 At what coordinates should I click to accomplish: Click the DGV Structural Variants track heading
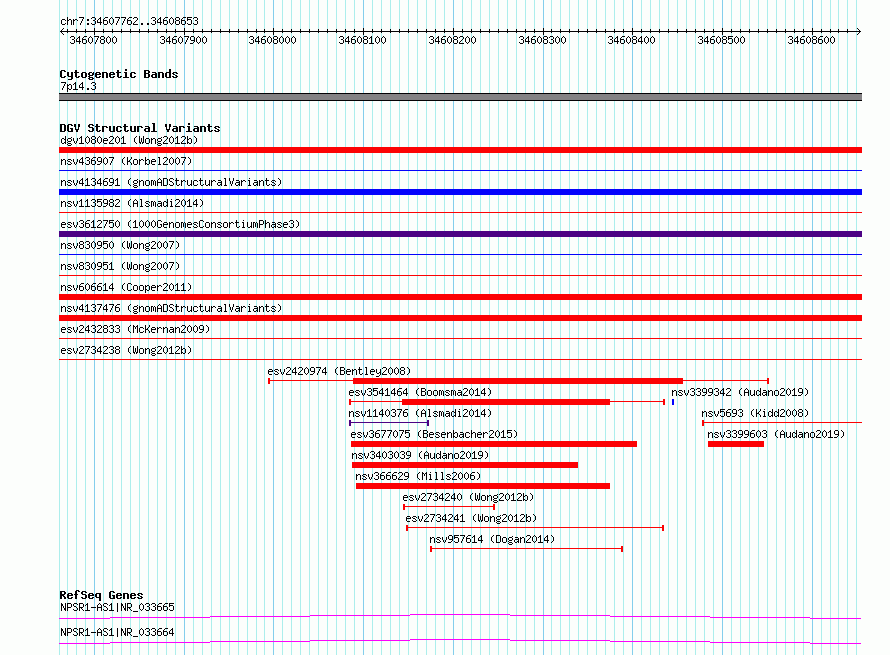[140, 128]
